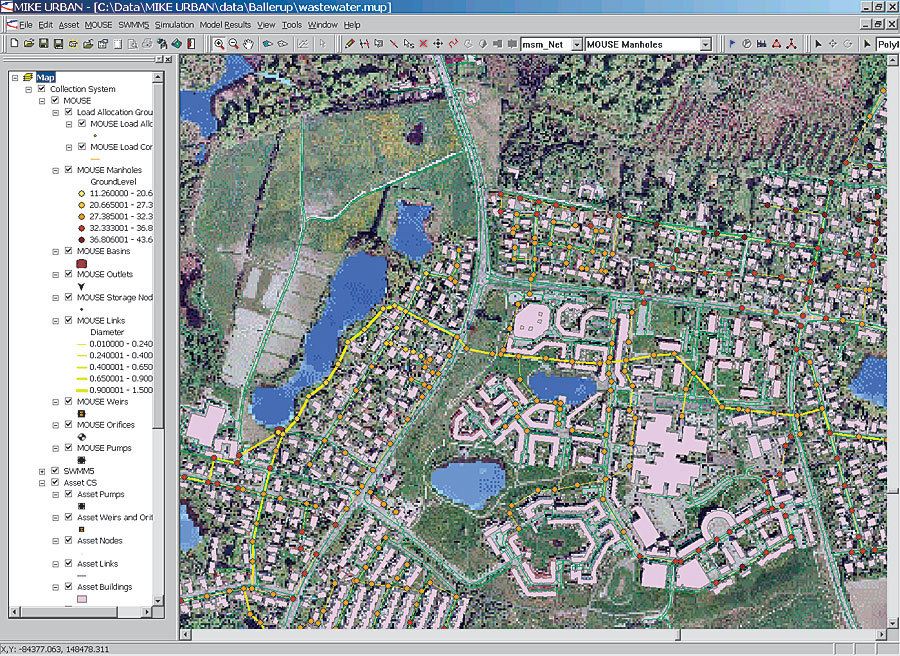The width and height of the screenshot is (900, 656).
Task: Click the pointer with lasso select icon
Action: pos(408,44)
